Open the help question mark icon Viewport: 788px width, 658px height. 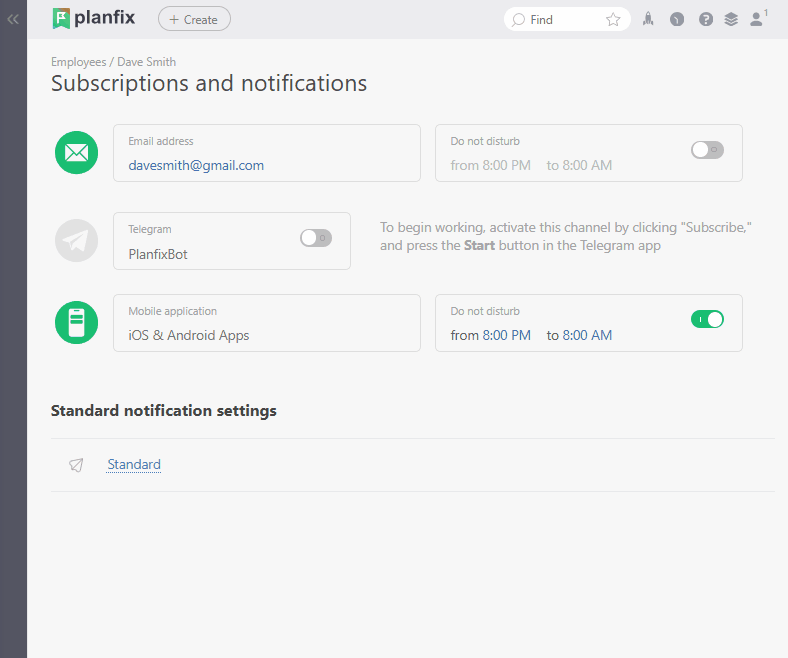(706, 19)
